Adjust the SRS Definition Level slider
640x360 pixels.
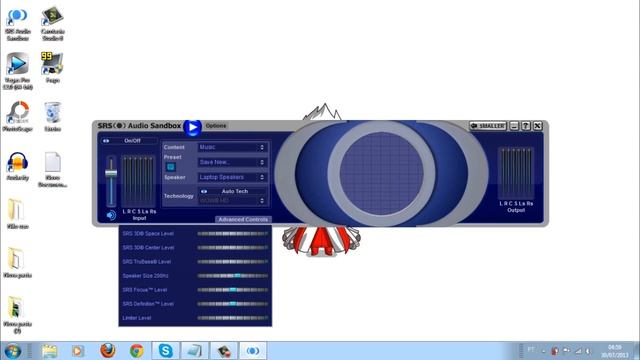pyautogui.click(x=233, y=304)
